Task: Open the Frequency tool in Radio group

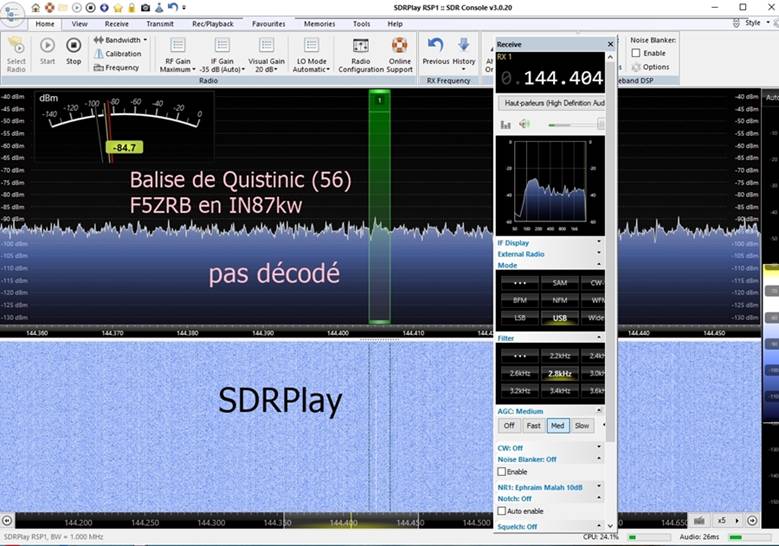Action: 116,68
